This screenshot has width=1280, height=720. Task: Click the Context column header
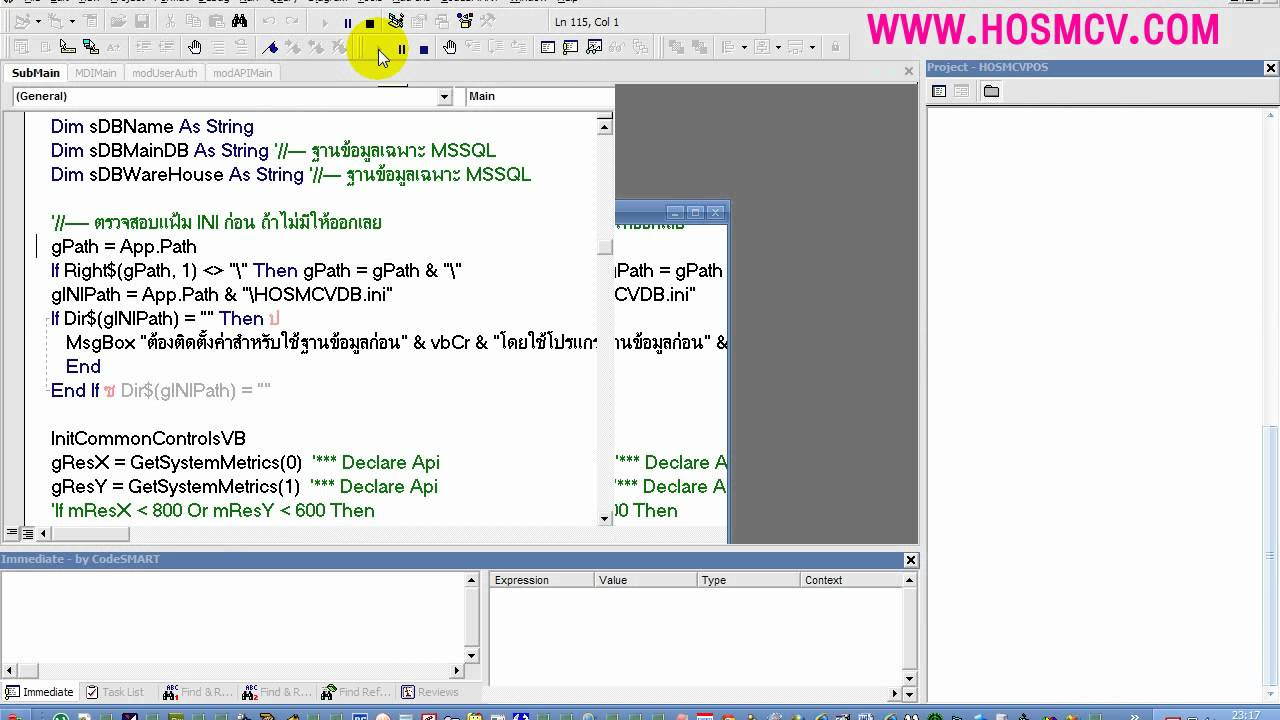click(x=851, y=580)
